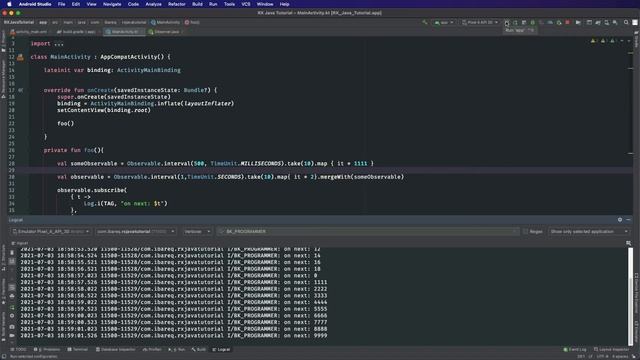Hide the Logcat panel with minus icon

pyautogui.click(x=629, y=220)
